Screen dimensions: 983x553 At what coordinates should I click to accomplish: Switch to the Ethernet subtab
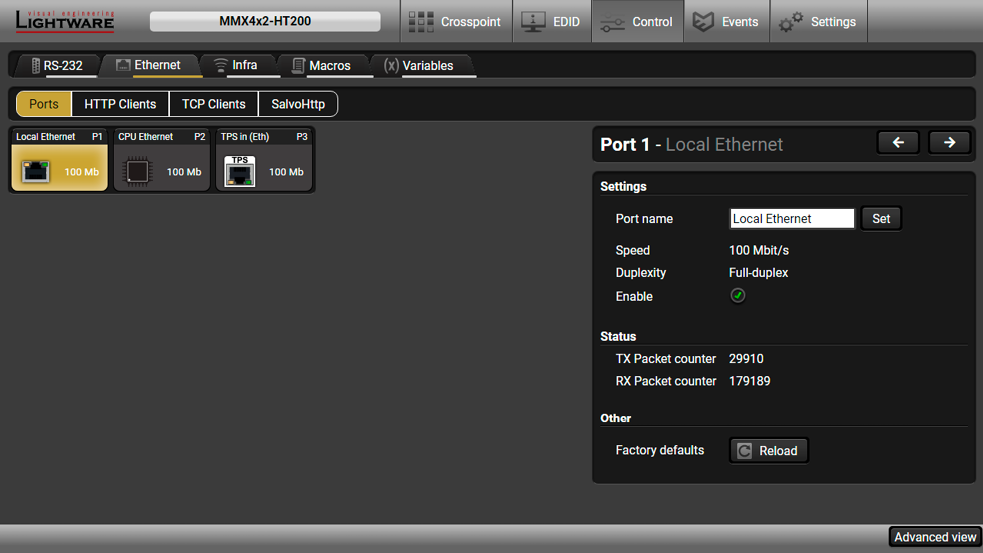(150, 65)
